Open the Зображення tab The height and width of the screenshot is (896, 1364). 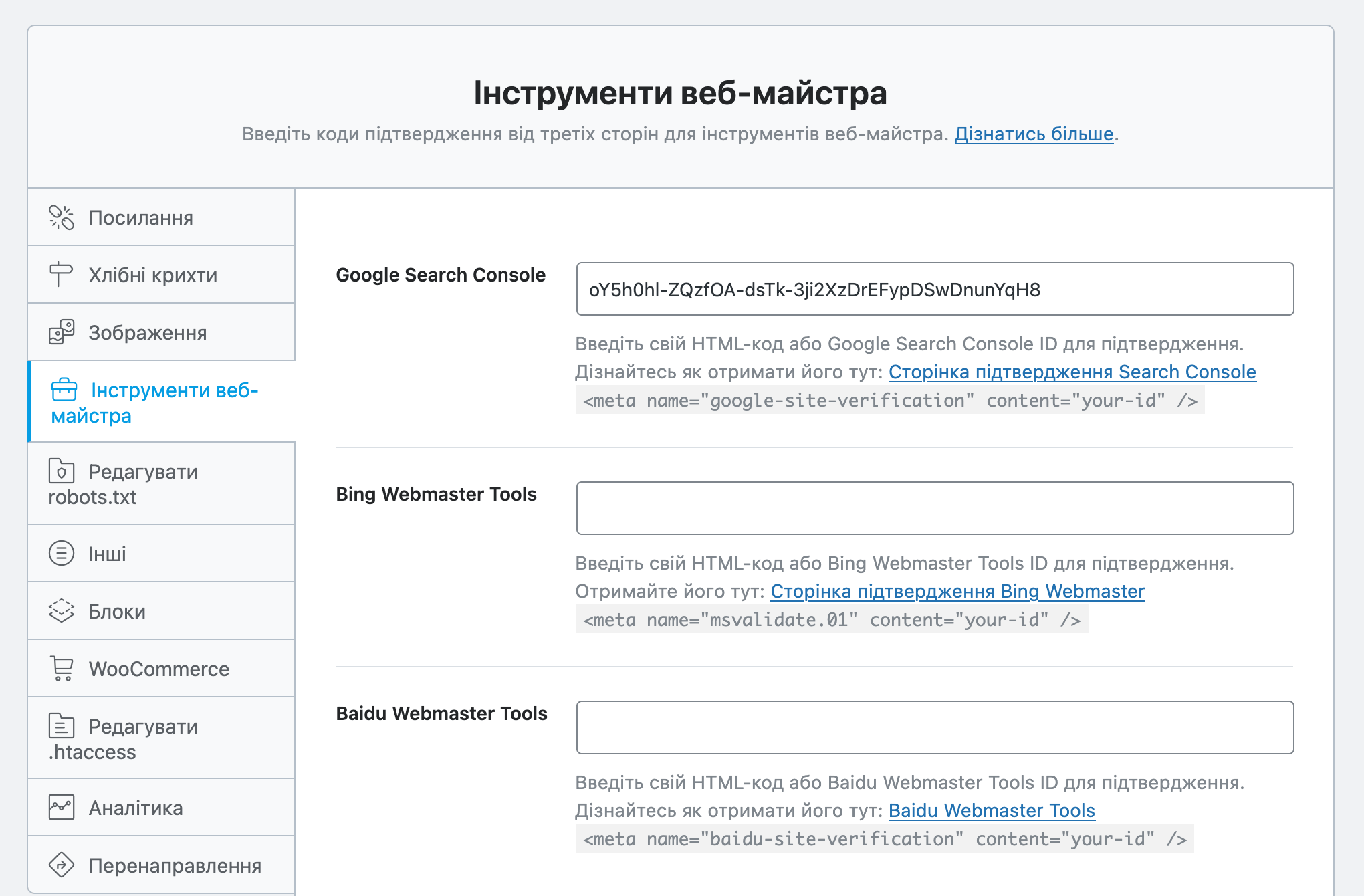tap(161, 332)
